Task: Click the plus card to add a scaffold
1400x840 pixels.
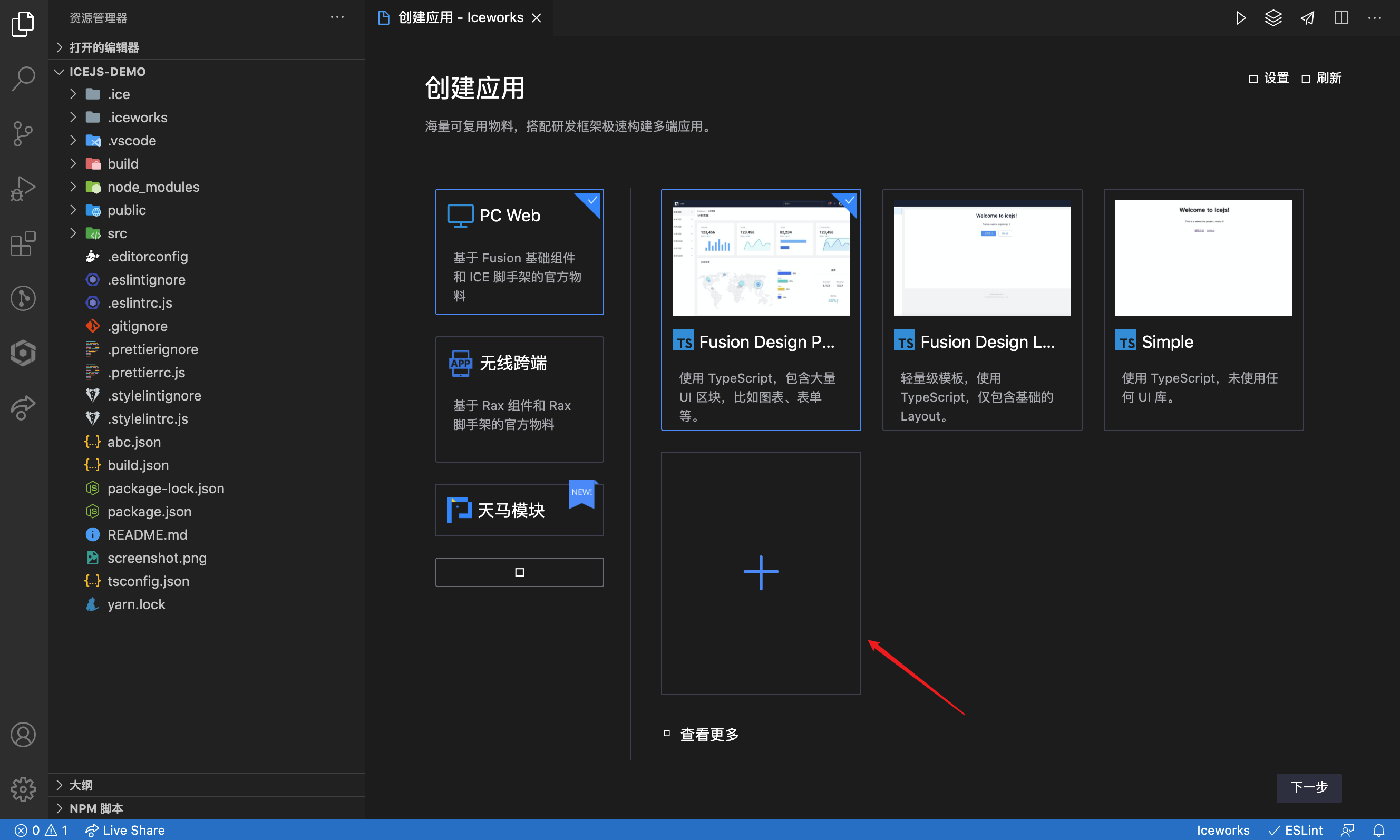Action: [760, 572]
